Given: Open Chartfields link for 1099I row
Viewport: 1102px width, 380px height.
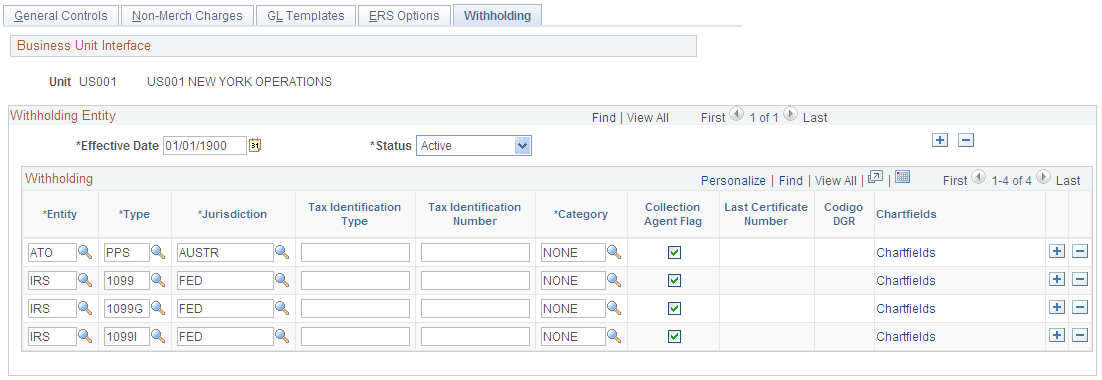Looking at the screenshot, I should pos(906,337).
